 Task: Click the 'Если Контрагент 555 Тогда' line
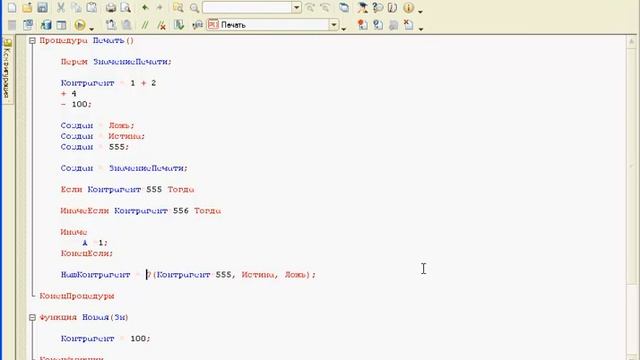pos(127,189)
